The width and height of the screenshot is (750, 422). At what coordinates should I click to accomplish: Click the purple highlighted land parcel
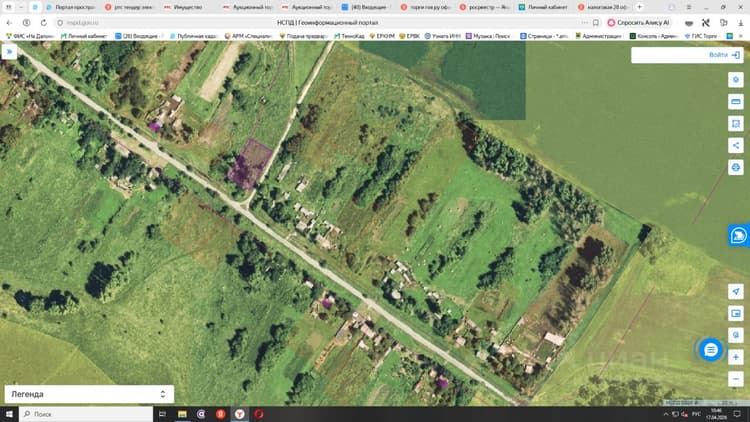[x=250, y=163]
